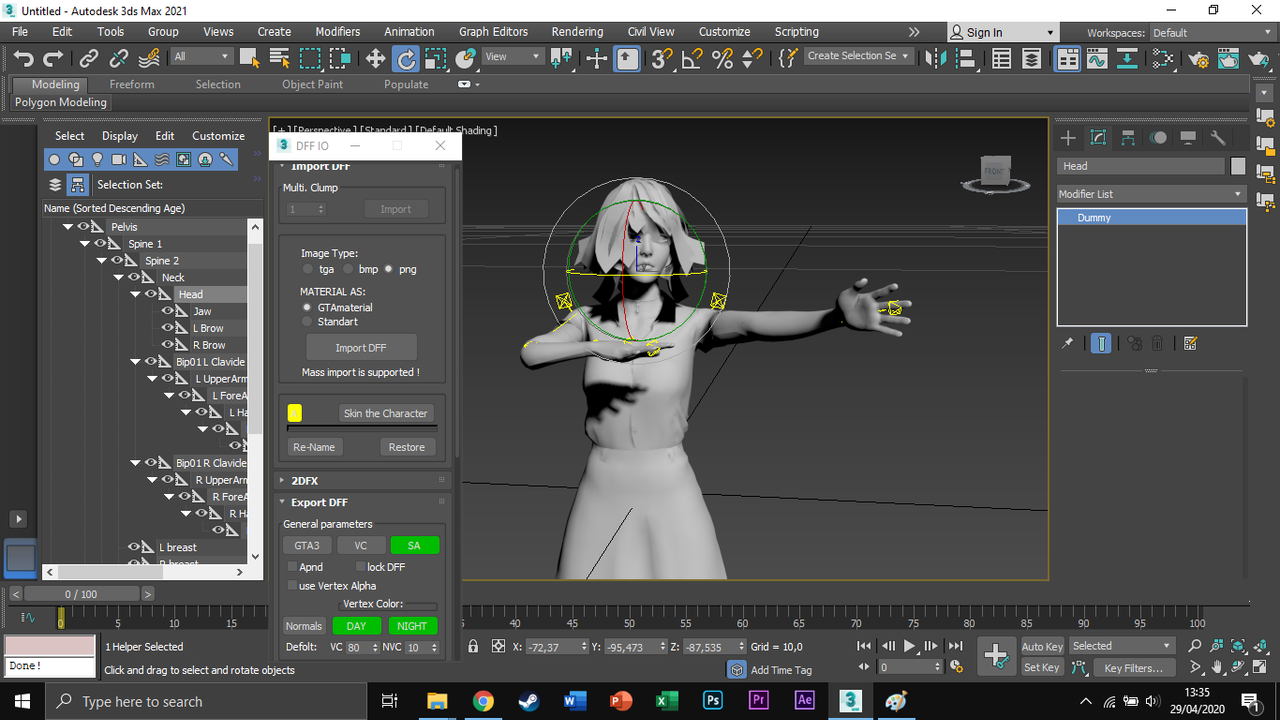This screenshot has height=720, width=1280.
Task: Click the Play Animation button
Action: pos(909,646)
